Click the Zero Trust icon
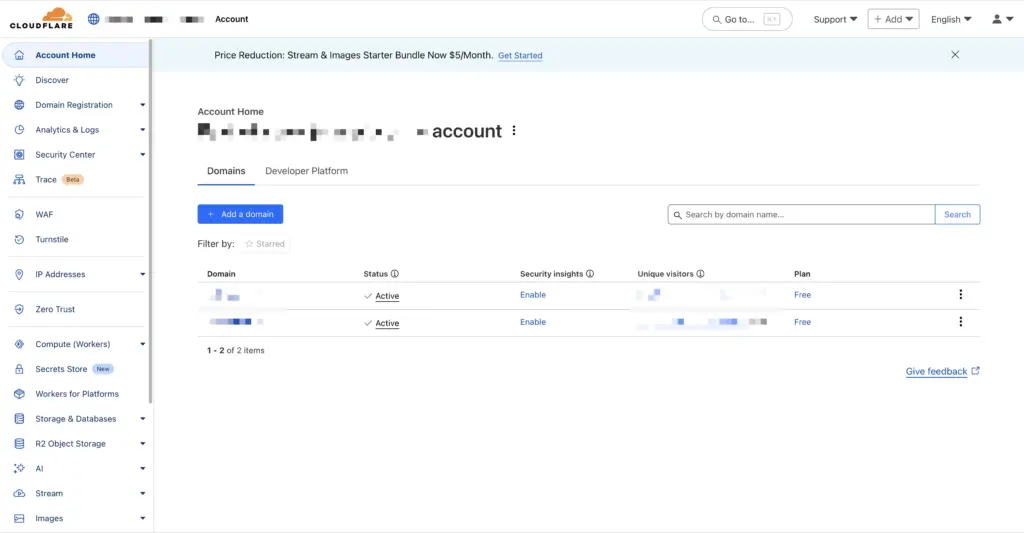The width and height of the screenshot is (1024, 533). point(19,309)
